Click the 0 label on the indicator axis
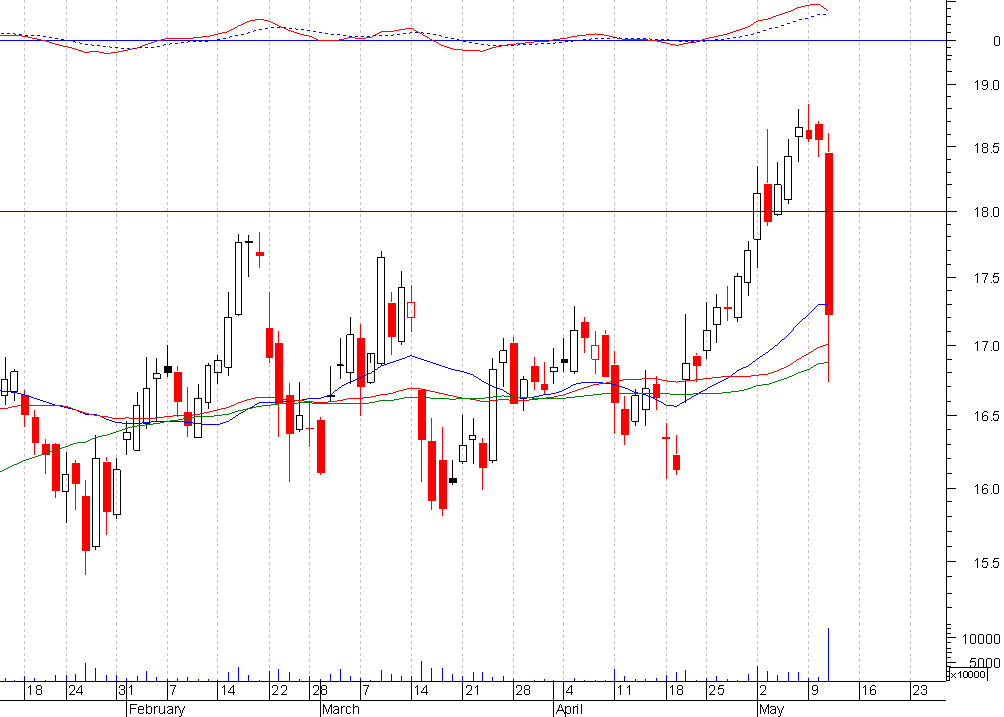 pyautogui.click(x=996, y=41)
